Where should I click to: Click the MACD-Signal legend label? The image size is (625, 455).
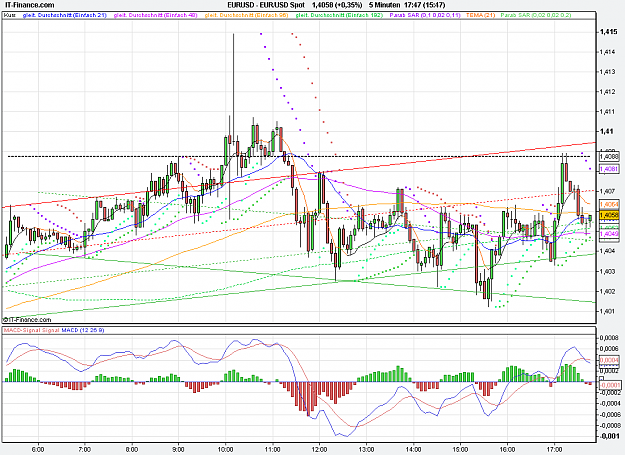pyautogui.click(x=31, y=330)
